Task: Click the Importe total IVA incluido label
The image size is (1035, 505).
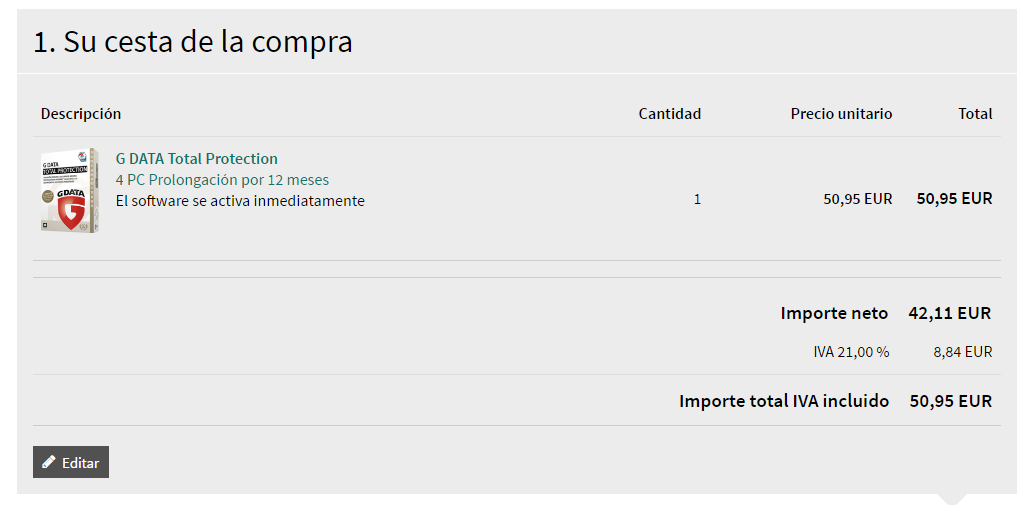Action: click(784, 401)
